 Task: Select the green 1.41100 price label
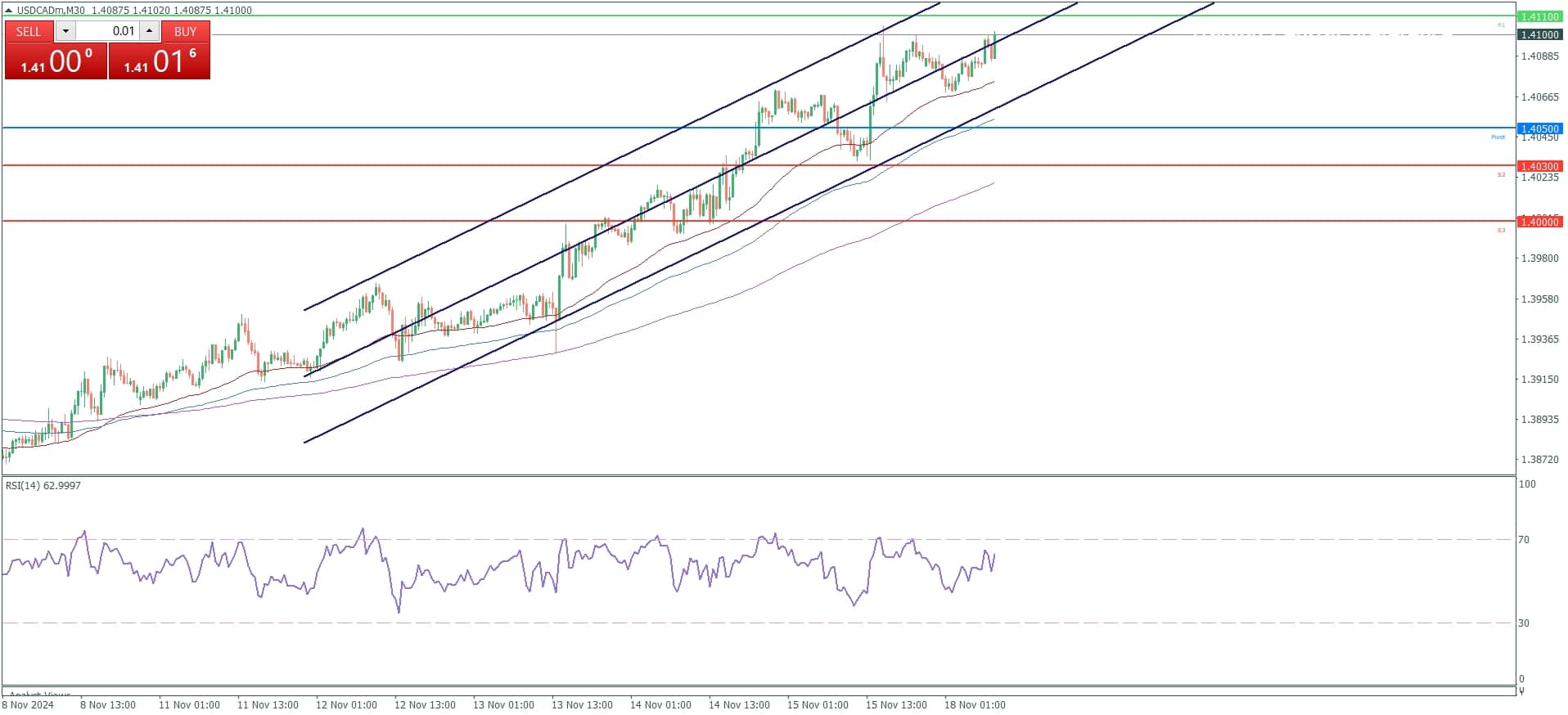tap(1539, 16)
